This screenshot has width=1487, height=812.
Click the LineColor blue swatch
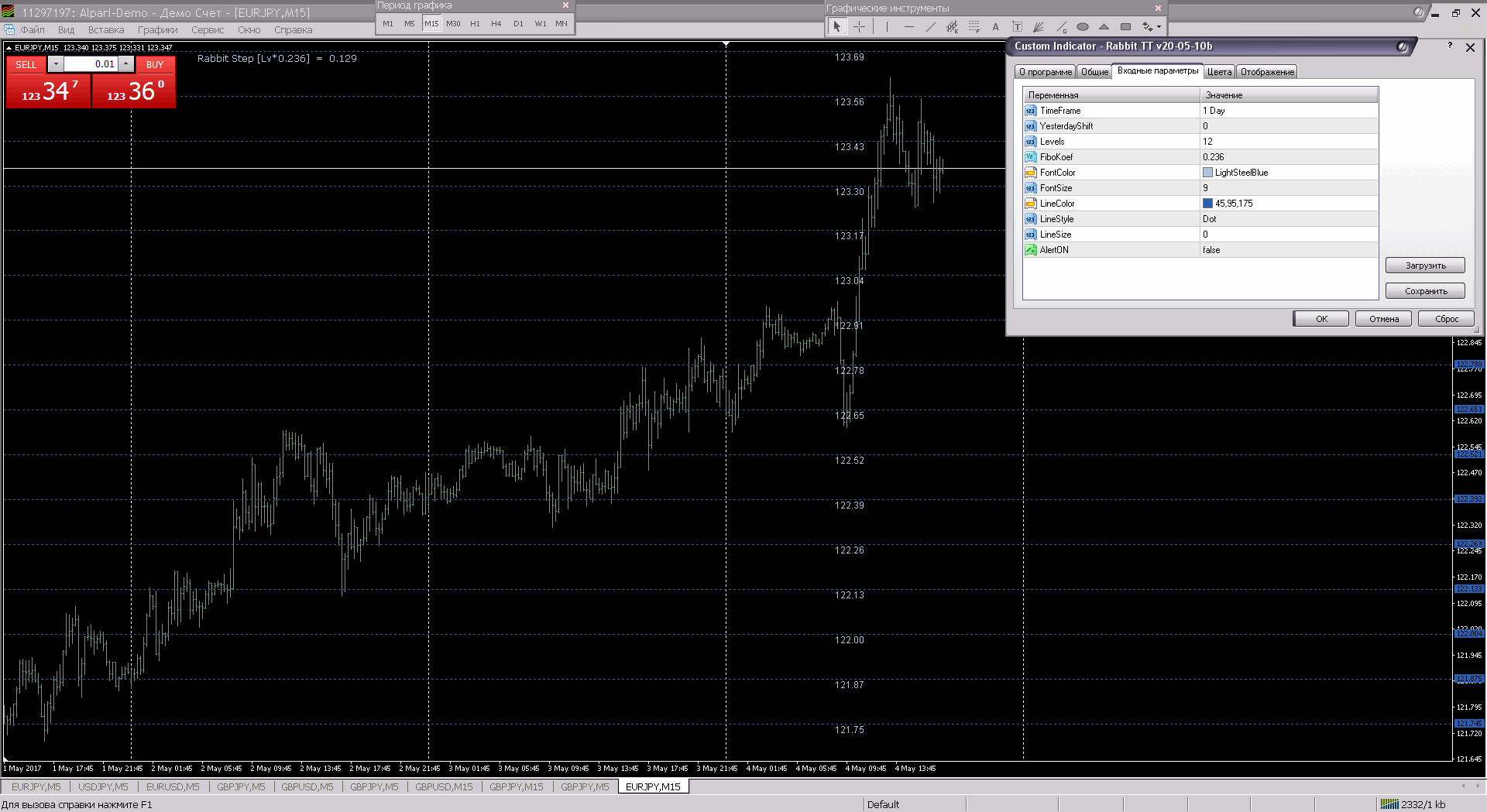[1207, 204]
